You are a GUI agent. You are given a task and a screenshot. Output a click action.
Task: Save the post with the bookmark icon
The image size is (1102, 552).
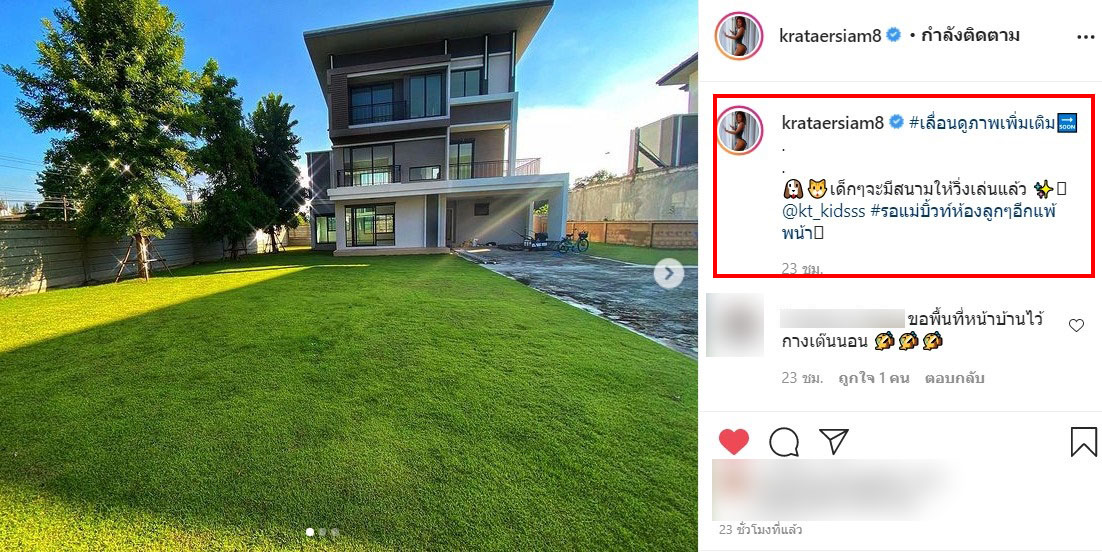[1084, 442]
